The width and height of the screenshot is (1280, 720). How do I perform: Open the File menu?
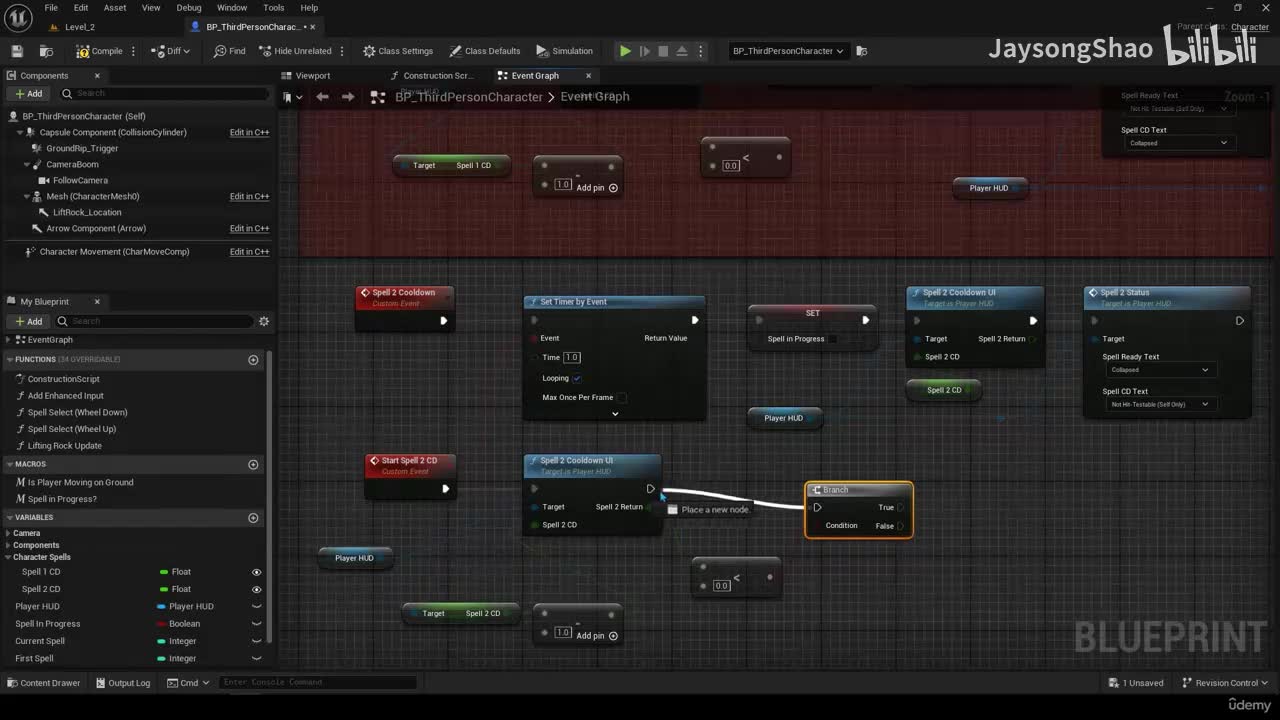[x=51, y=8]
